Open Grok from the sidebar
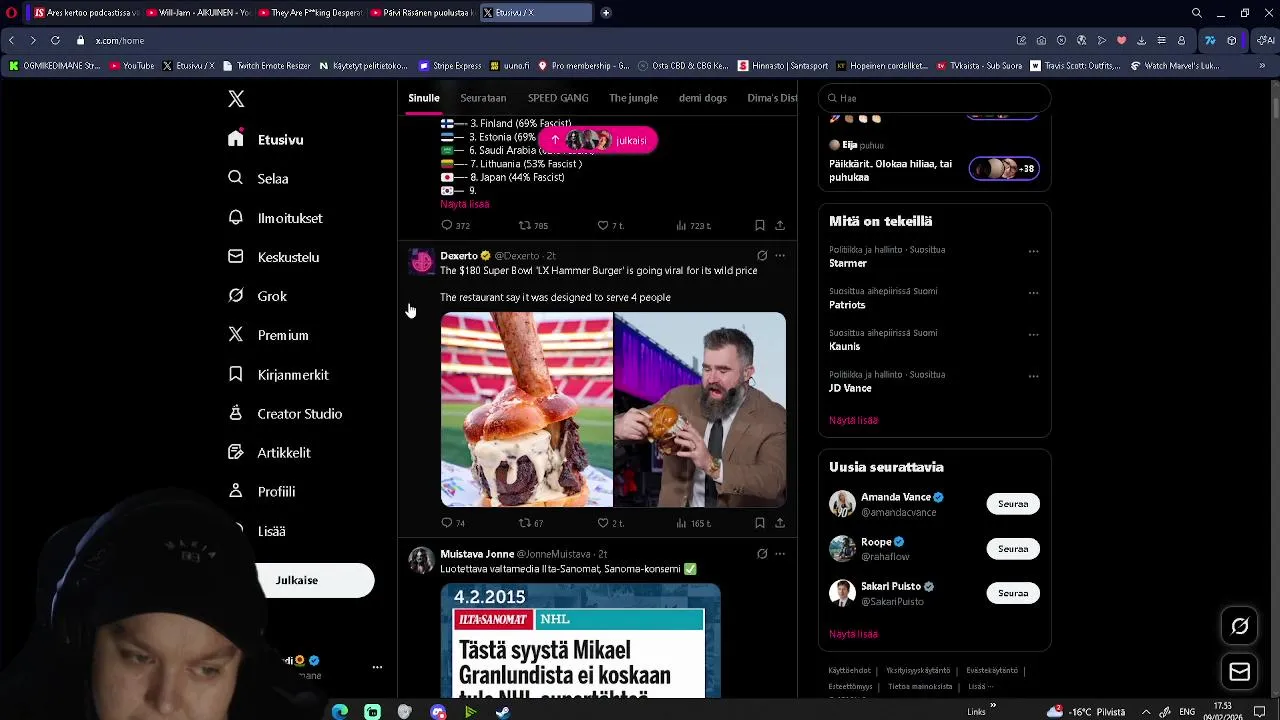This screenshot has width=1280, height=720. [x=257, y=296]
